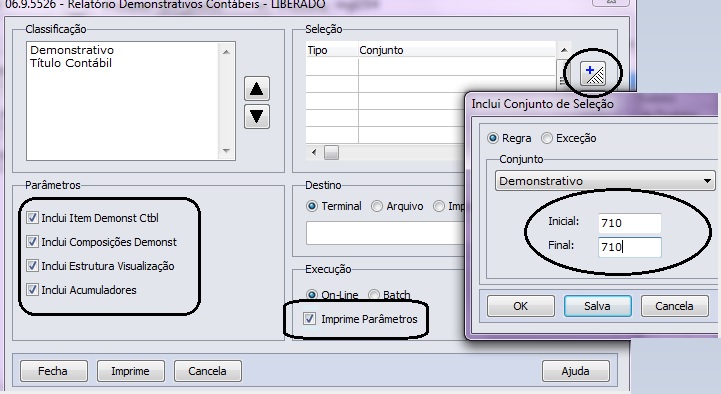The image size is (721, 394).
Task: Click Salva button
Action: click(597, 306)
